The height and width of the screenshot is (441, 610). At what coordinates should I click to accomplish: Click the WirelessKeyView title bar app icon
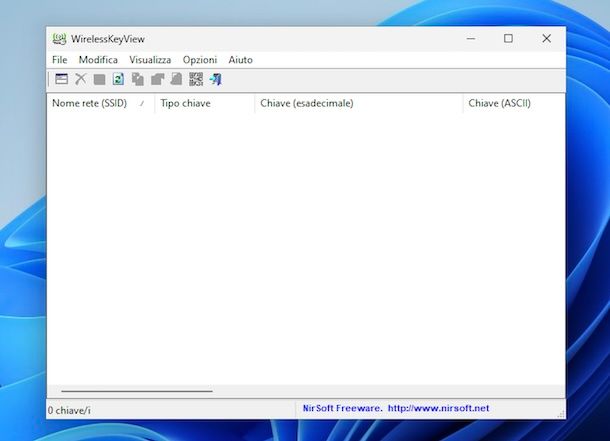59,39
